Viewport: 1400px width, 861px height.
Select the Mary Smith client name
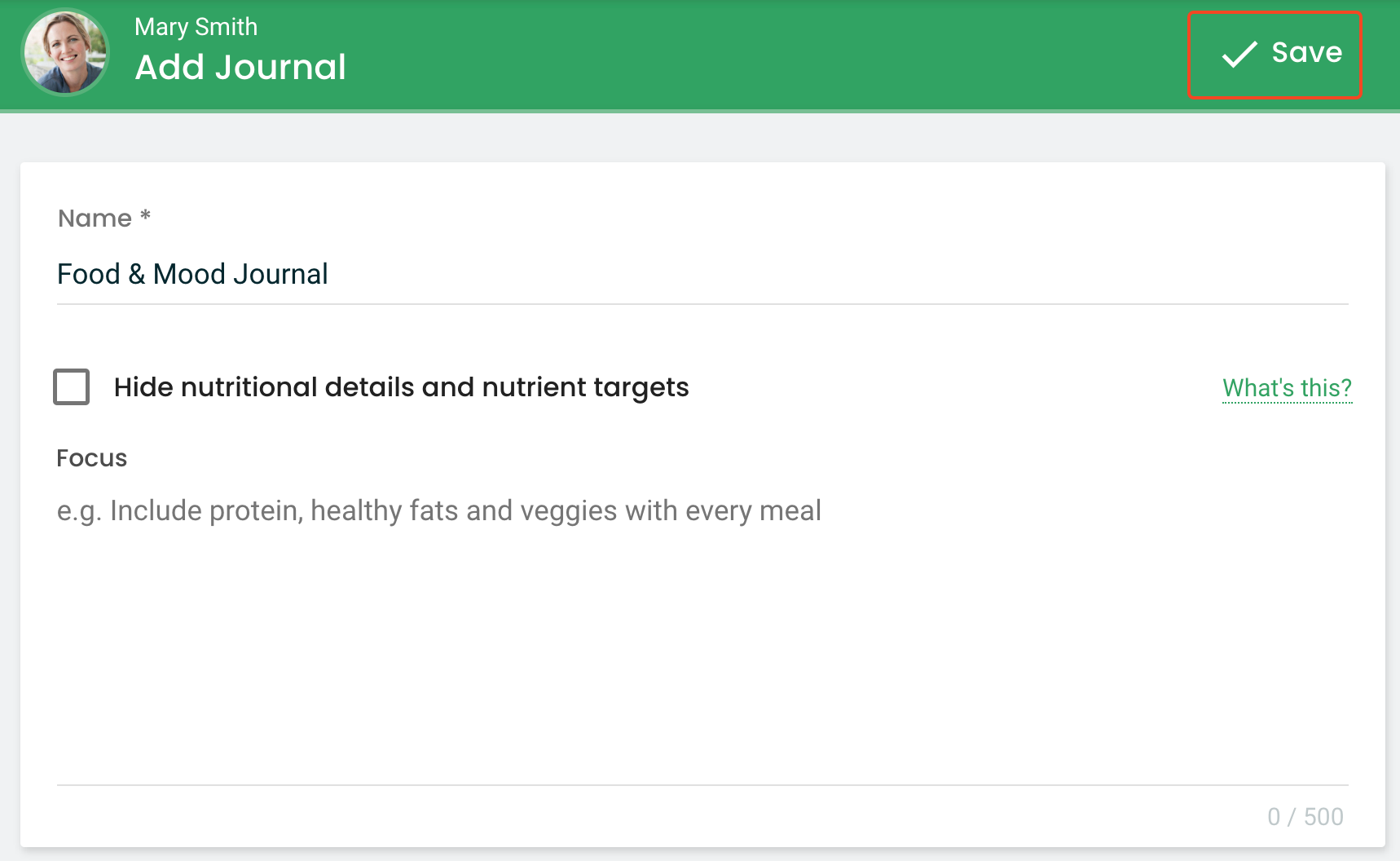tap(196, 27)
